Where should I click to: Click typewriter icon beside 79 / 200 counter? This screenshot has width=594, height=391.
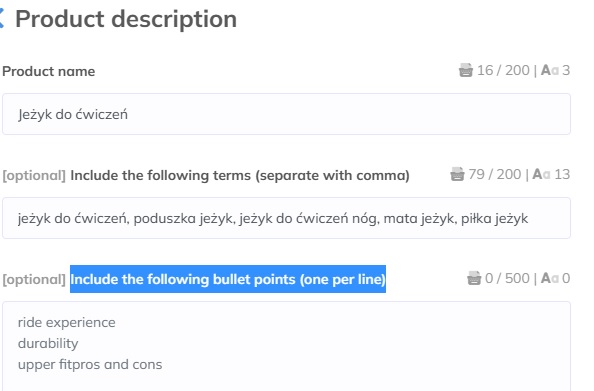(457, 174)
